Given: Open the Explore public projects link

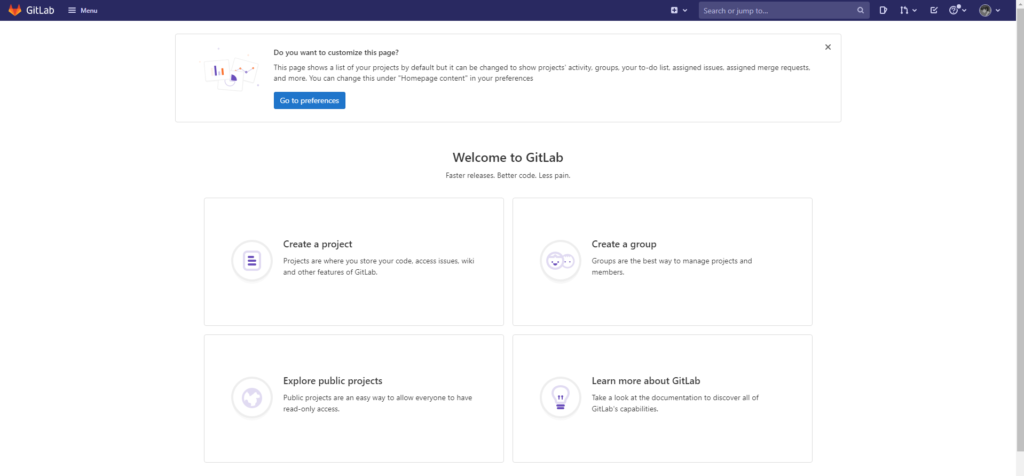Looking at the screenshot, I should click(x=332, y=380).
